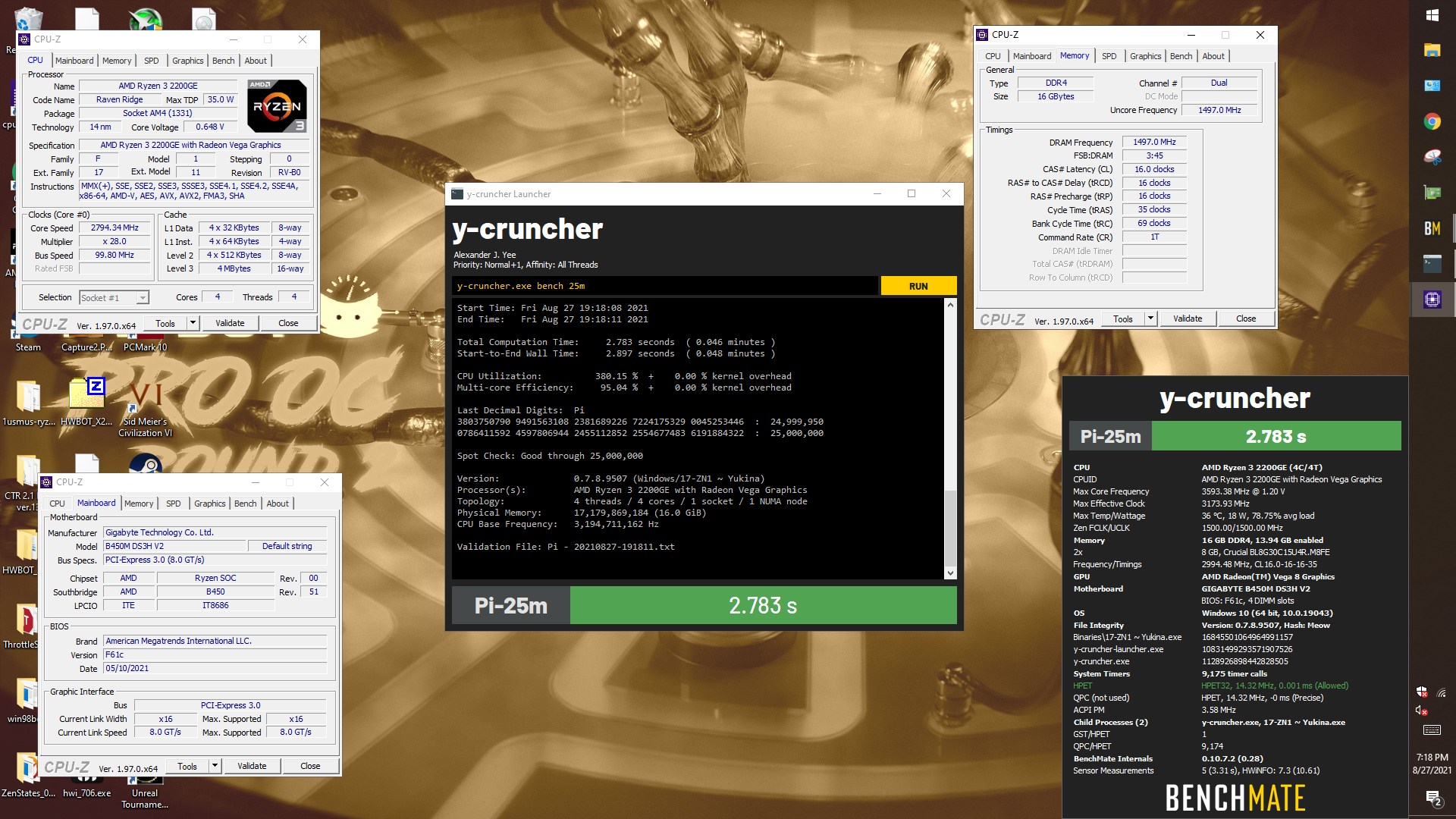1456x819 pixels.
Task: Switch to CPU tab in Mainboard CPU-Z window
Action: (57, 504)
